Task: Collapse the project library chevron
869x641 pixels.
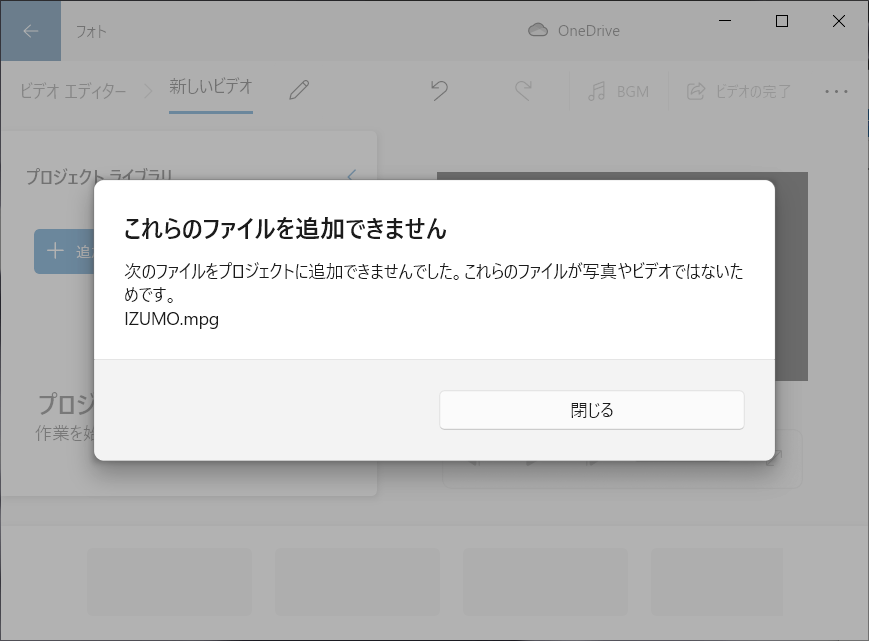Action: coord(351,175)
